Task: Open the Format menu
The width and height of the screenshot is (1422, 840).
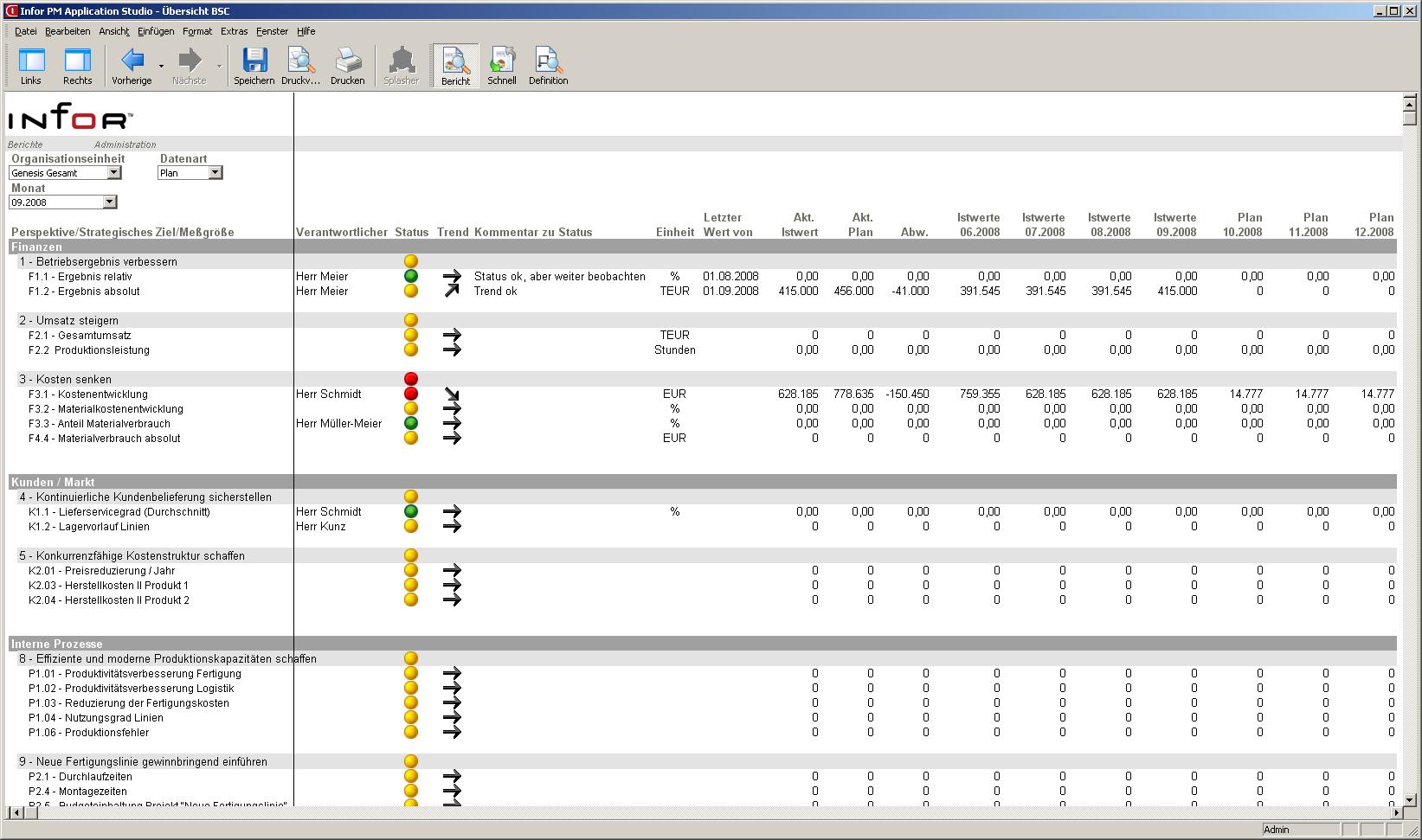Action: [197, 31]
